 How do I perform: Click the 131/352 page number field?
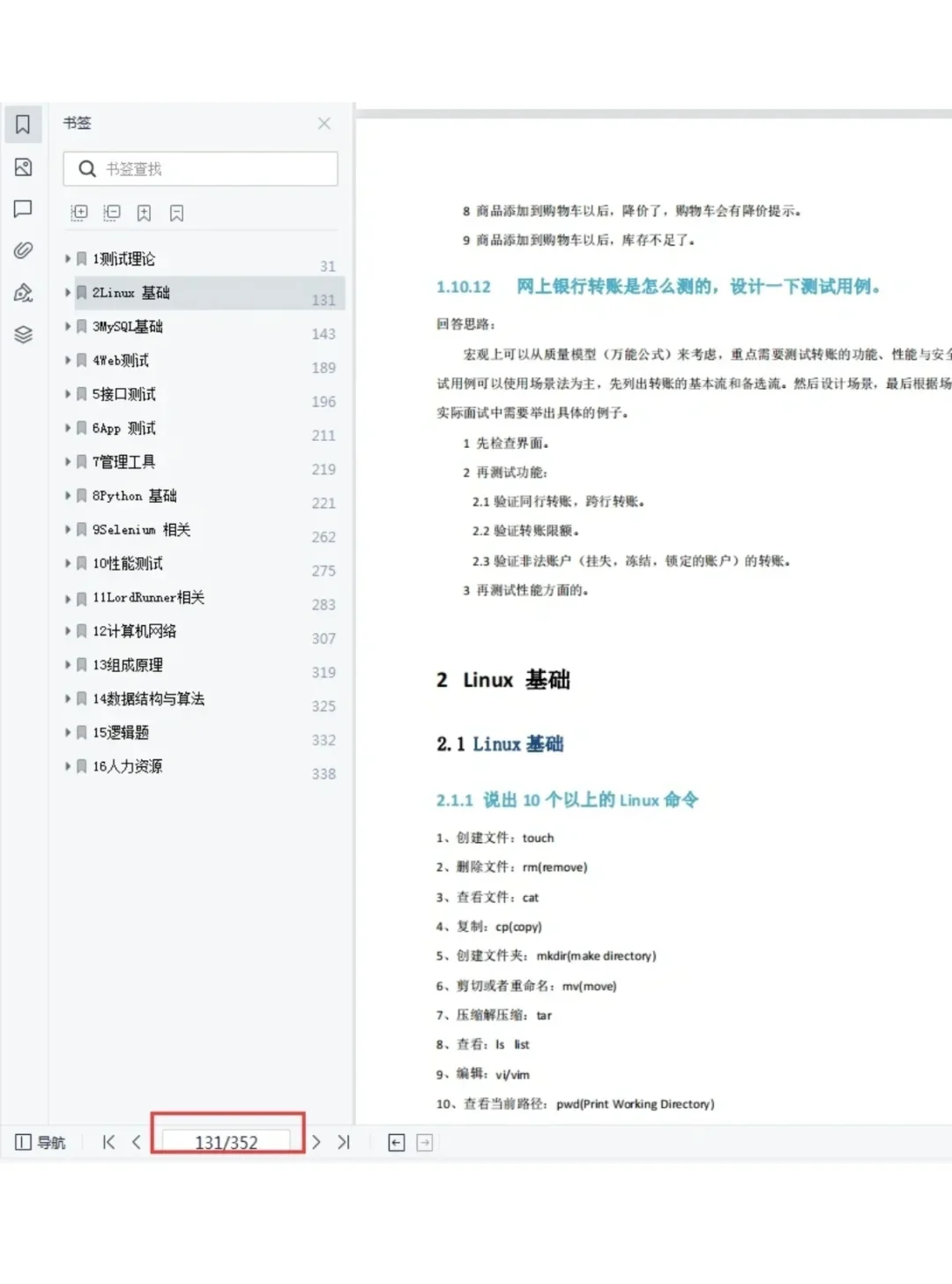tap(227, 1140)
